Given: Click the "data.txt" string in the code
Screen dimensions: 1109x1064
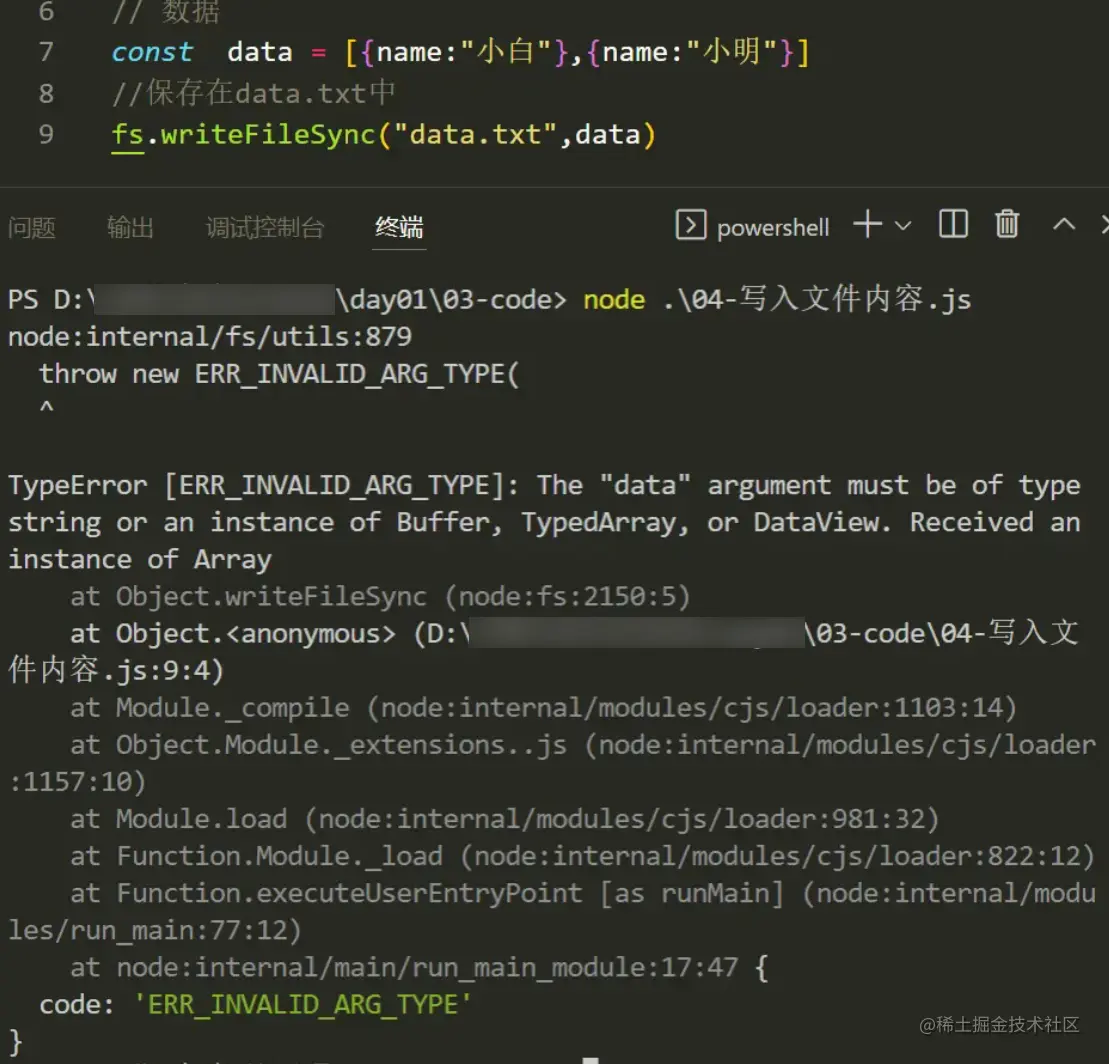Looking at the screenshot, I should tap(475, 134).
